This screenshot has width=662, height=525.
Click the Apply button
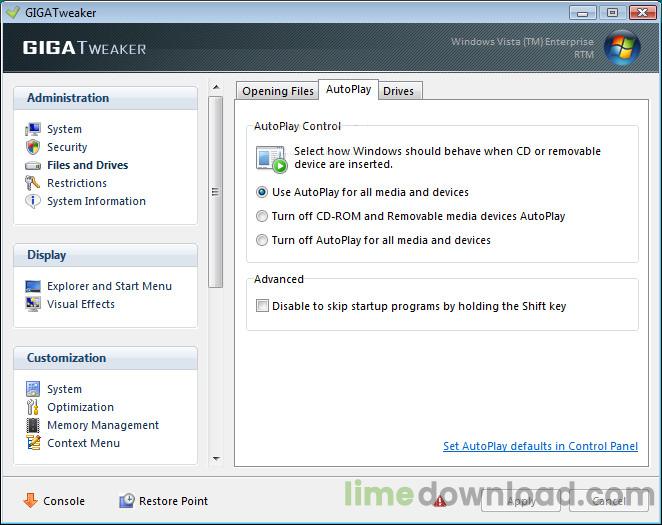tap(521, 501)
